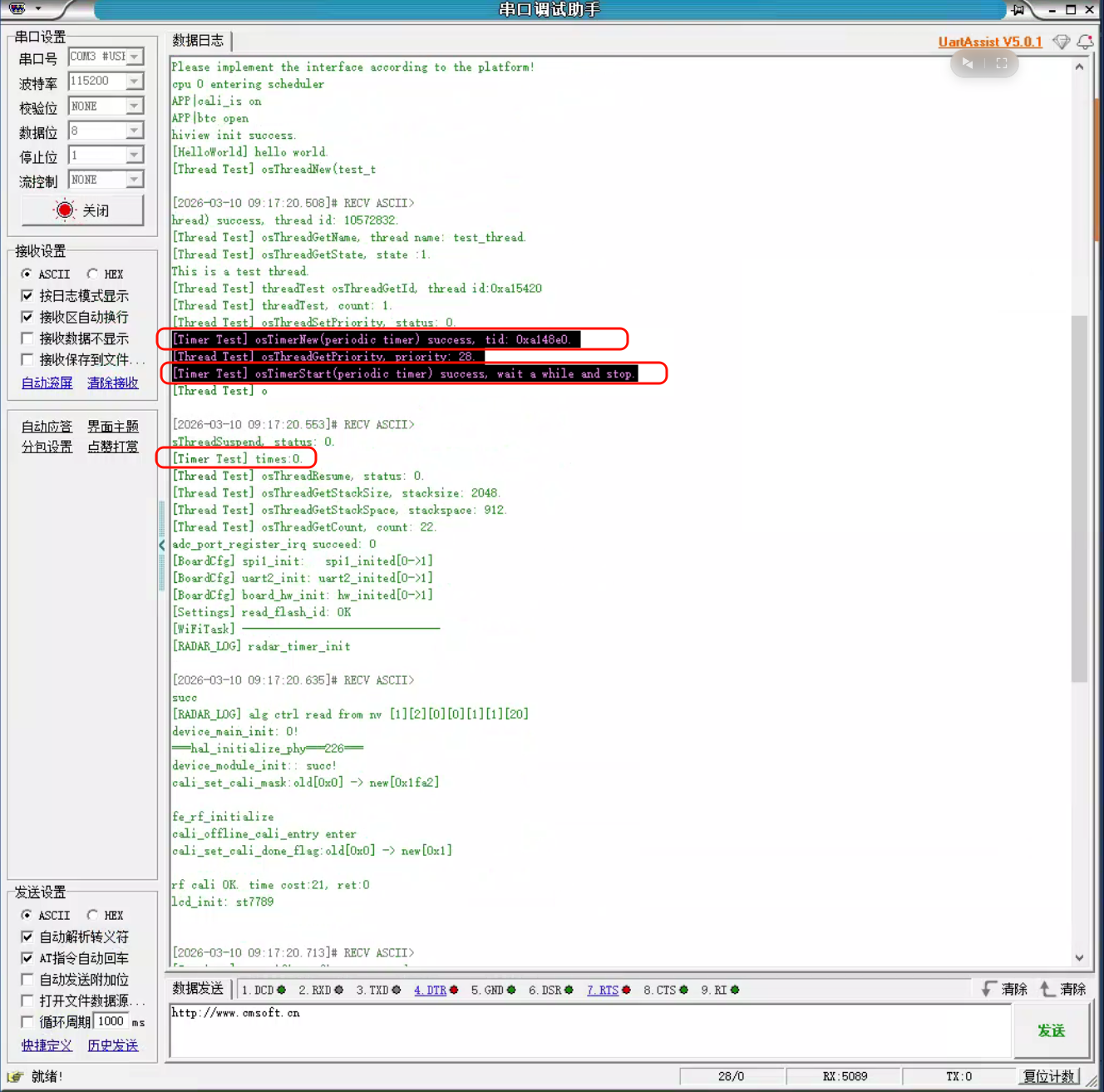1104x1092 pixels.
Task: Click the 2.RXD signal indicator
Action: tap(321, 990)
